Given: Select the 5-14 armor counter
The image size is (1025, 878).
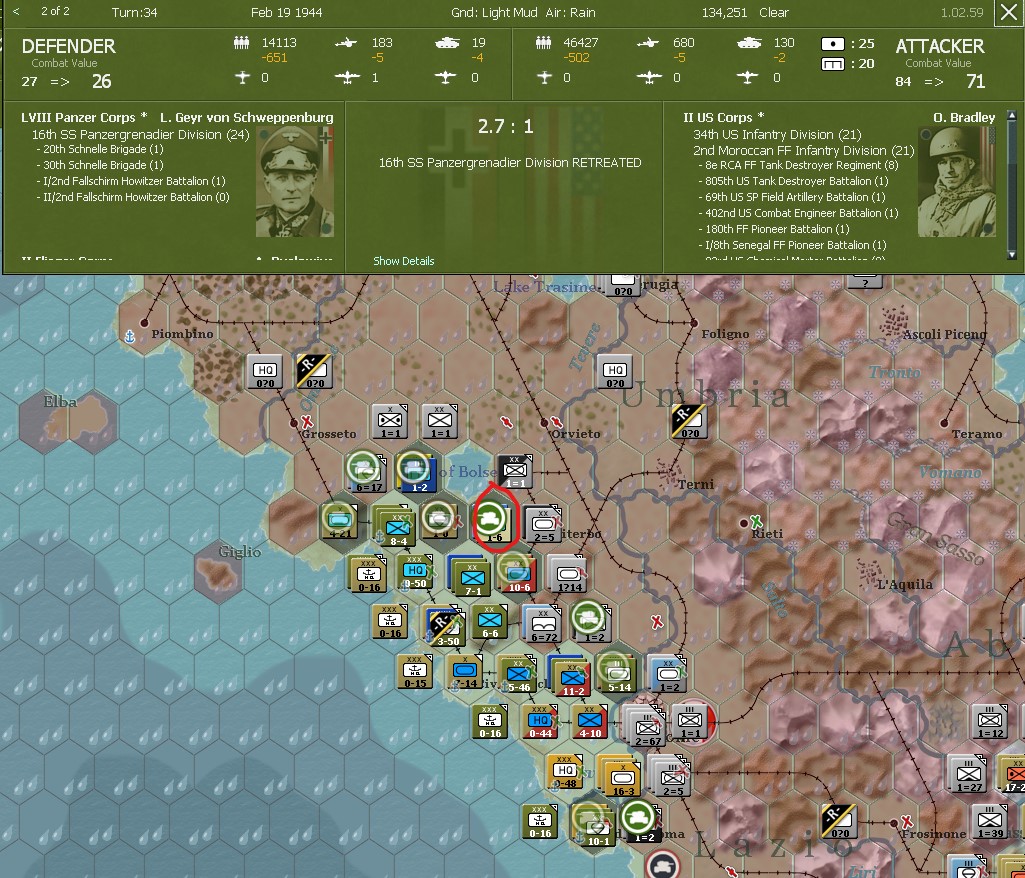Looking at the screenshot, I should [617, 673].
